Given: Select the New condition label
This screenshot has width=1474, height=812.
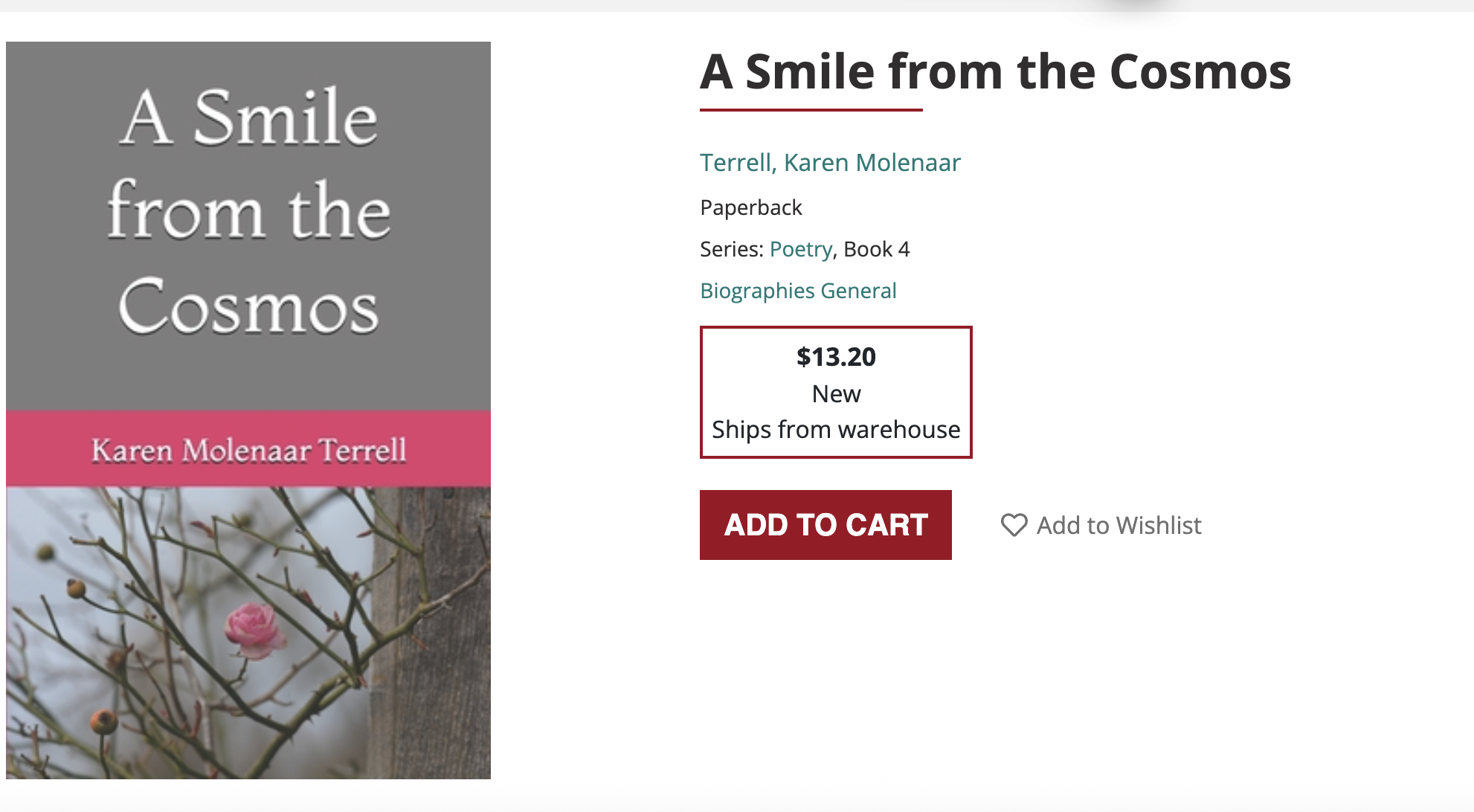Looking at the screenshot, I should click(836, 393).
